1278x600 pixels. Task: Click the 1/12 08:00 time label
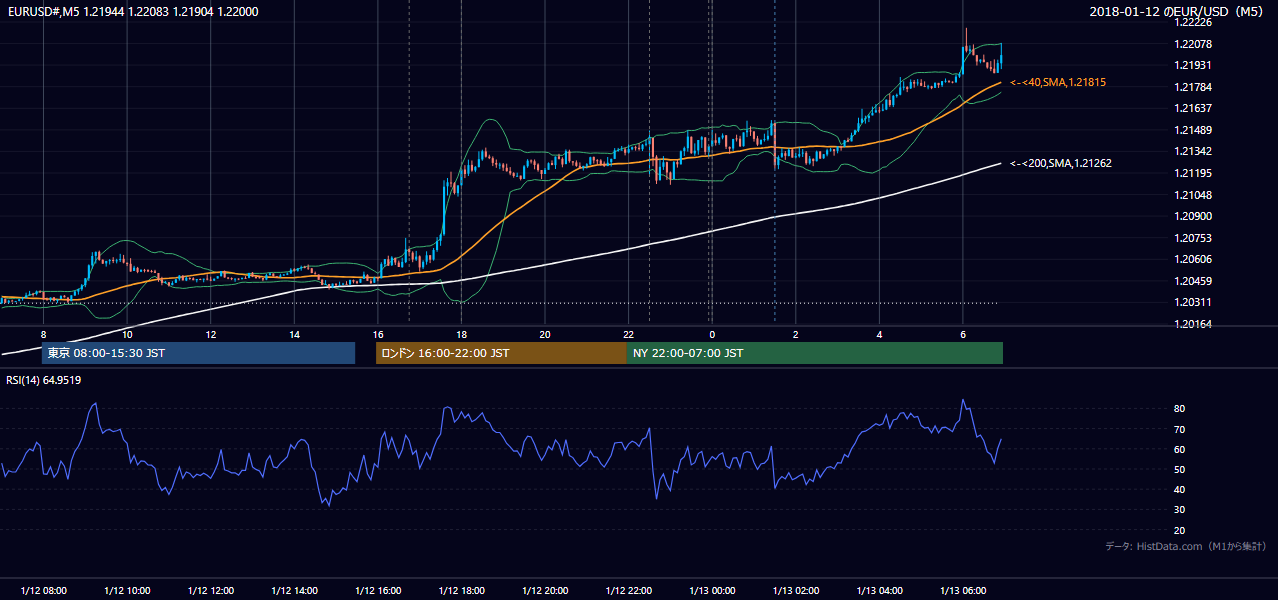tap(43, 591)
